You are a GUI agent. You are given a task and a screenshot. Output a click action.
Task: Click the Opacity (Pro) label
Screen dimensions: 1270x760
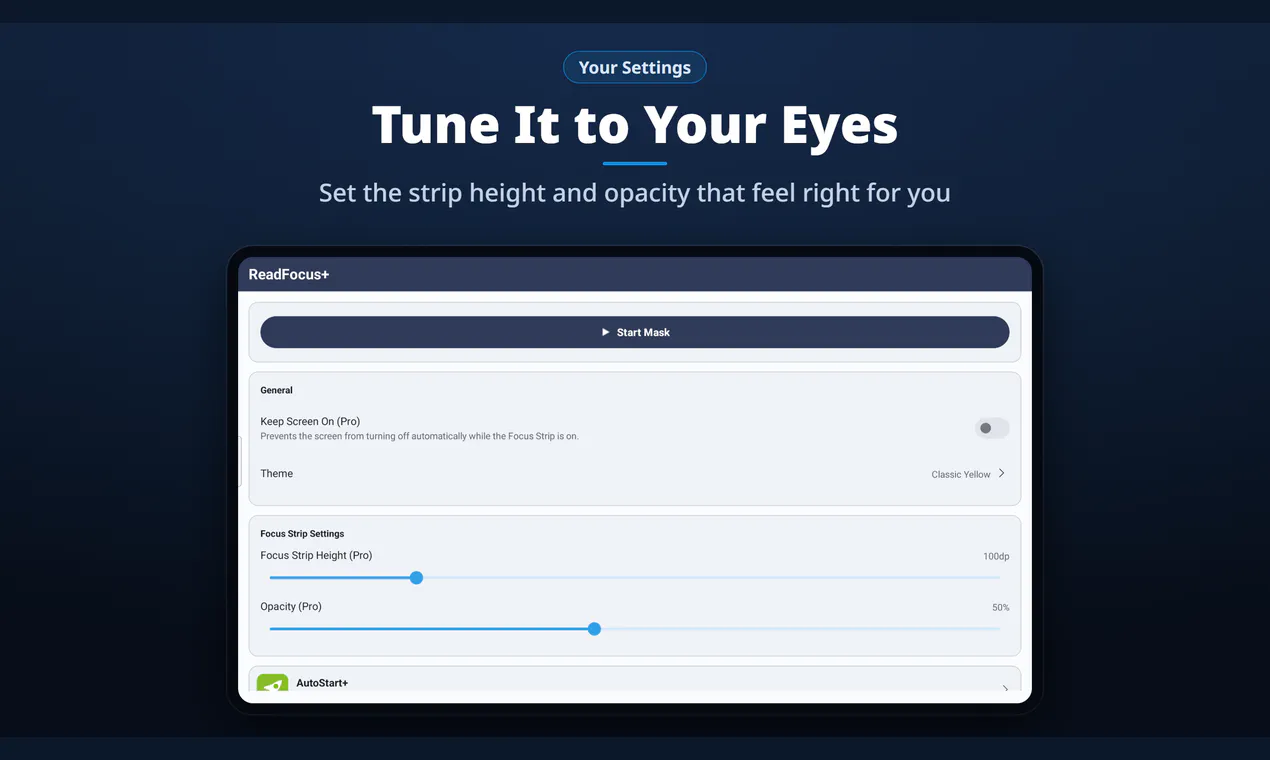(291, 607)
